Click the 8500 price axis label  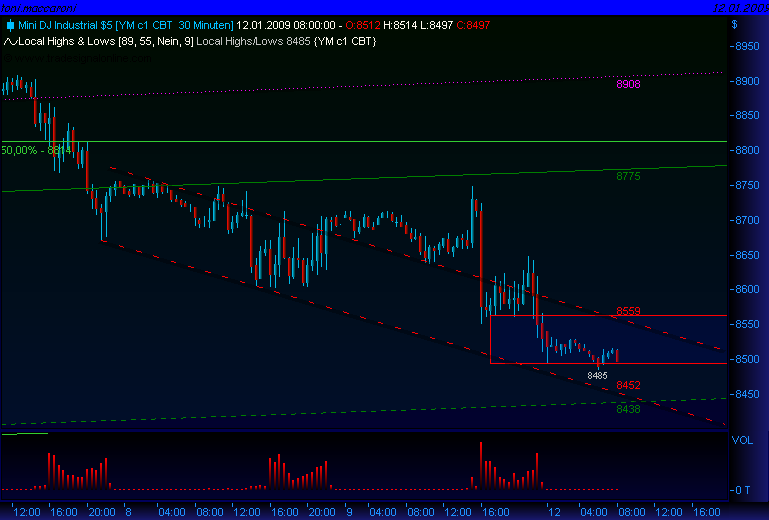745,359
